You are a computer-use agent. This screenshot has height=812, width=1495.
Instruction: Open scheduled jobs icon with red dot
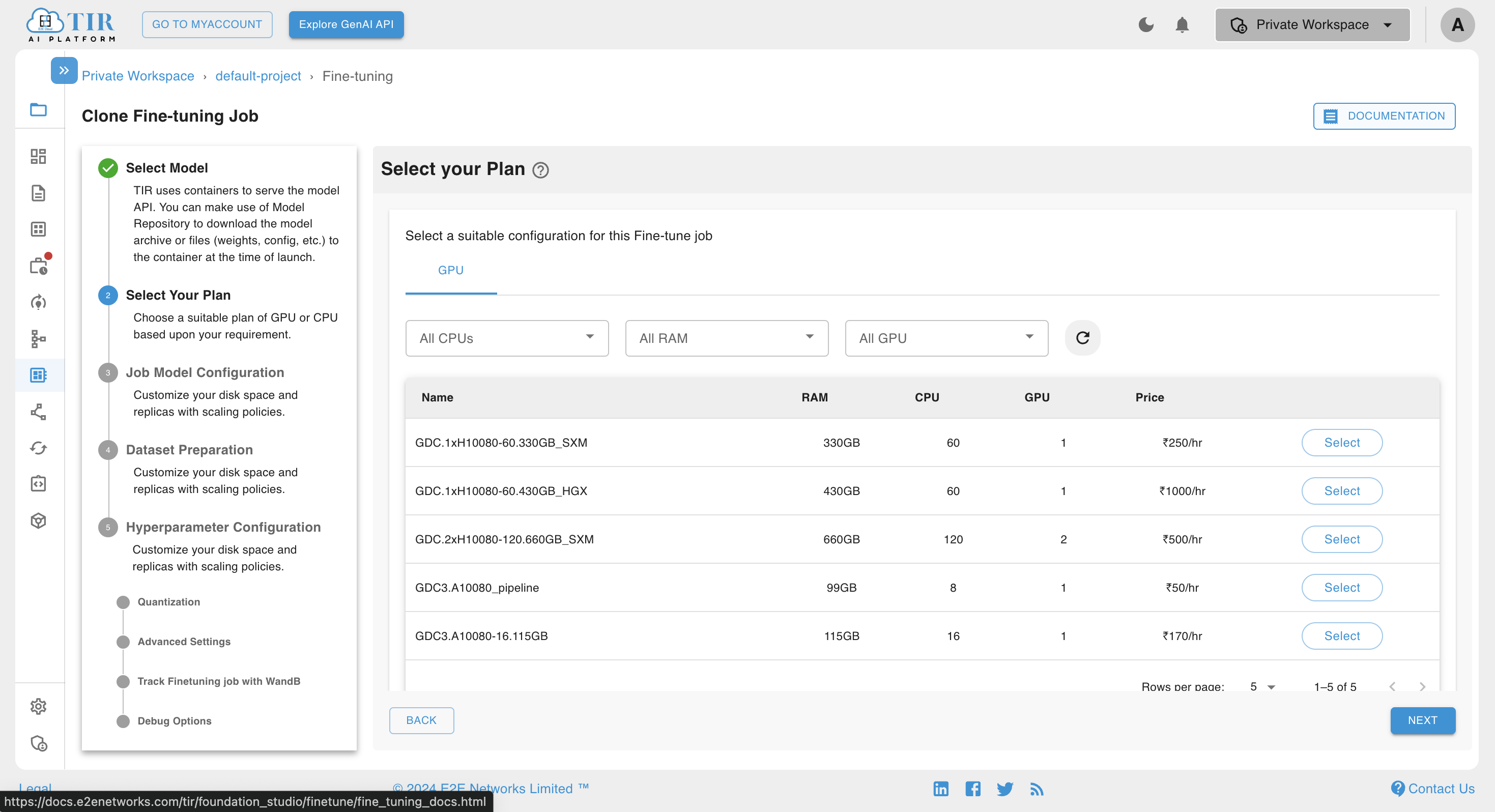pos(40,265)
